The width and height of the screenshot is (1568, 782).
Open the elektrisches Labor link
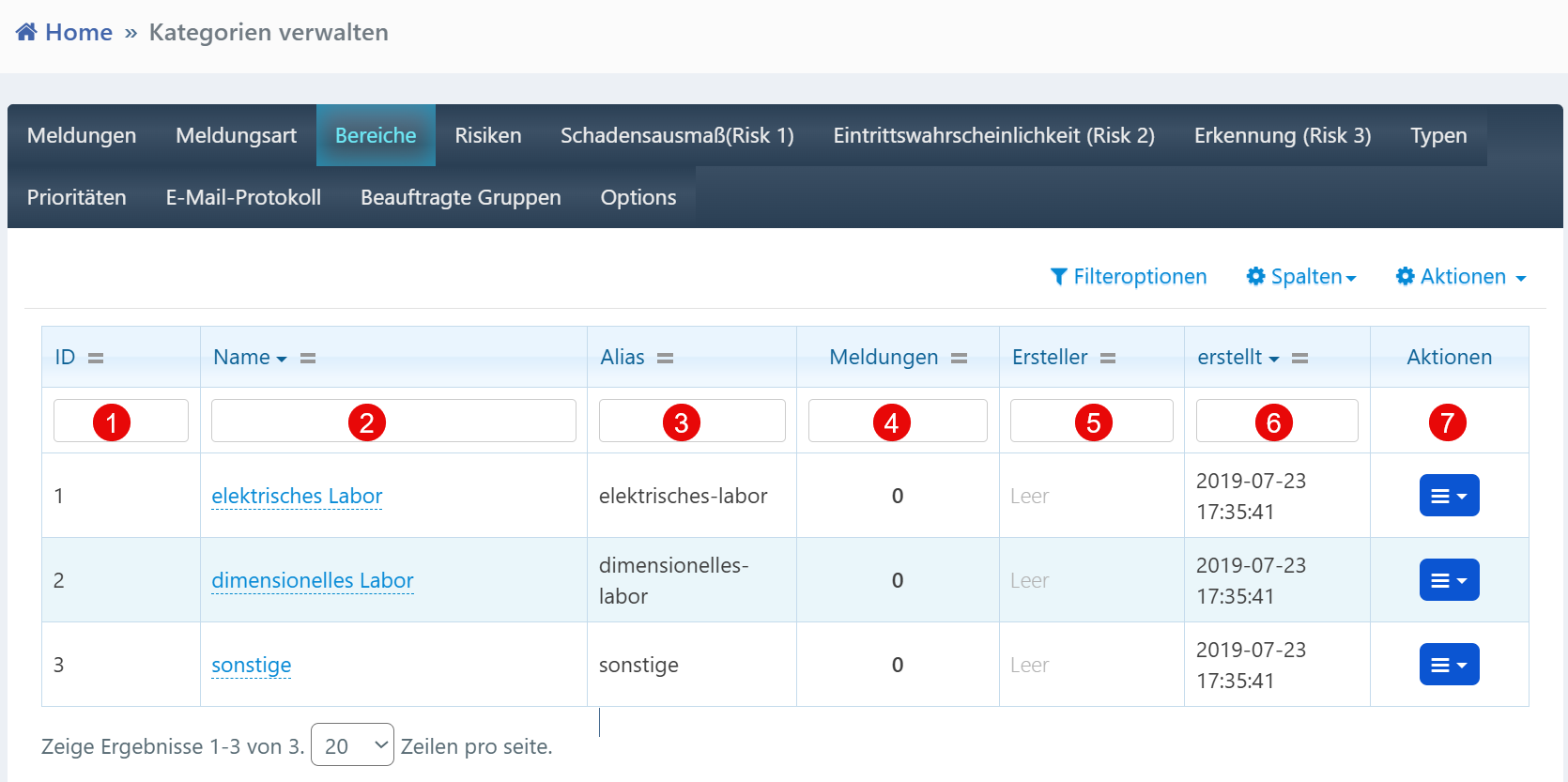point(297,497)
